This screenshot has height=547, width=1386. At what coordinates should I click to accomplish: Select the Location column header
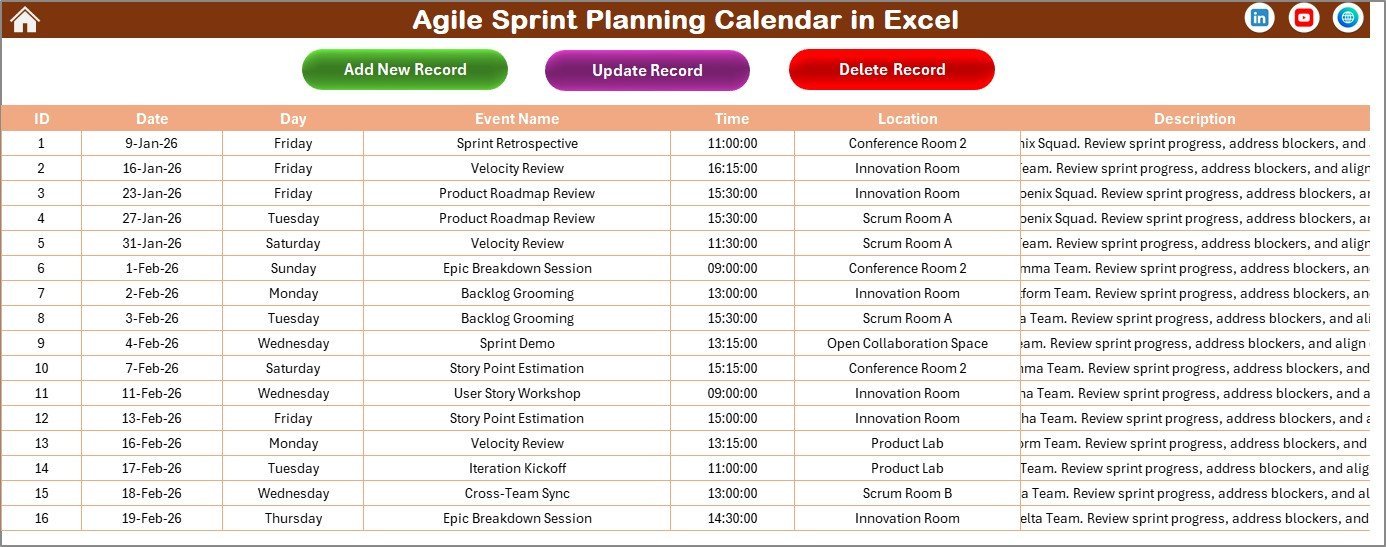907,118
